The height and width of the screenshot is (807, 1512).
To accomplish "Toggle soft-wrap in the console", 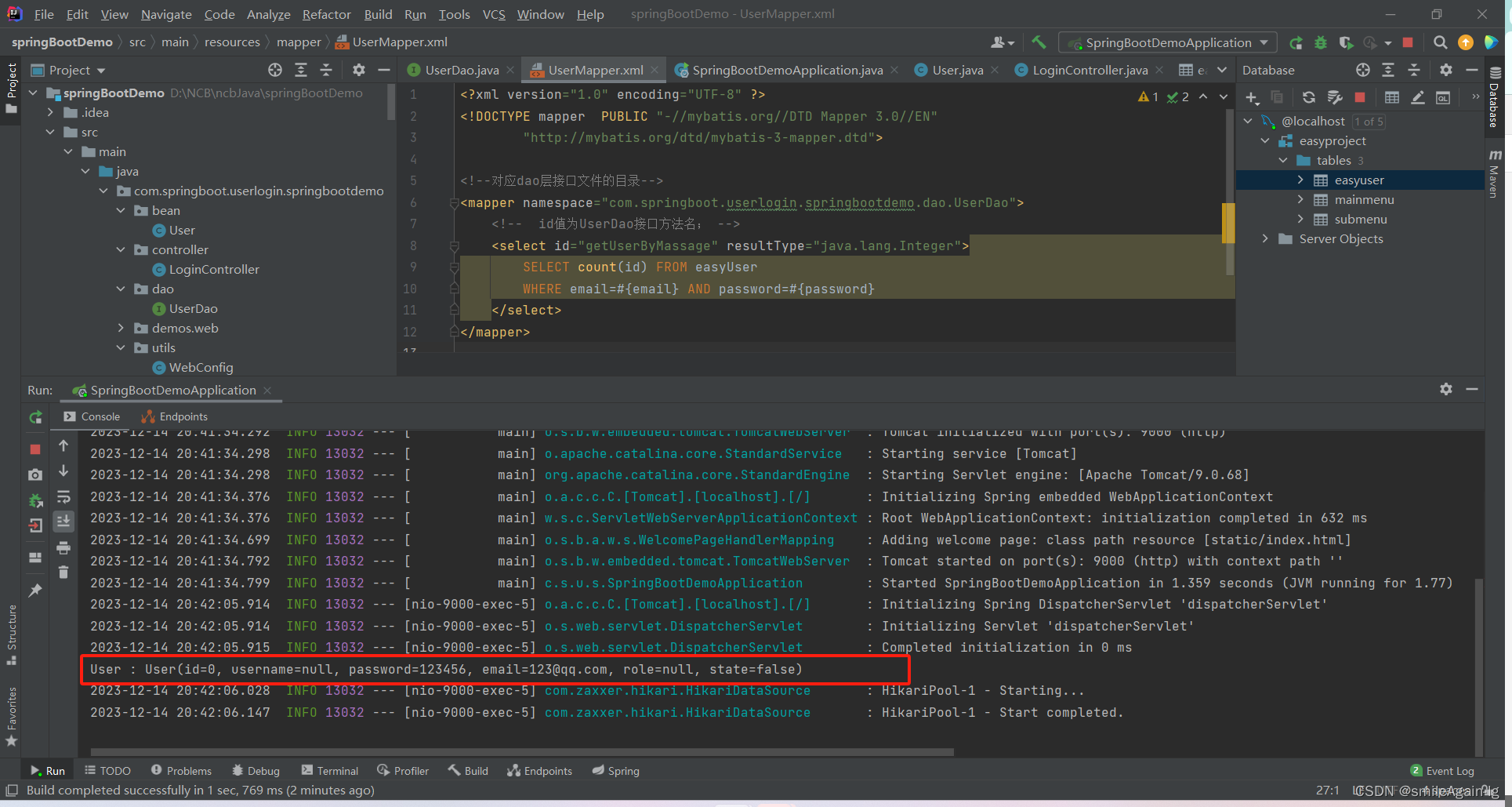I will click(63, 496).
